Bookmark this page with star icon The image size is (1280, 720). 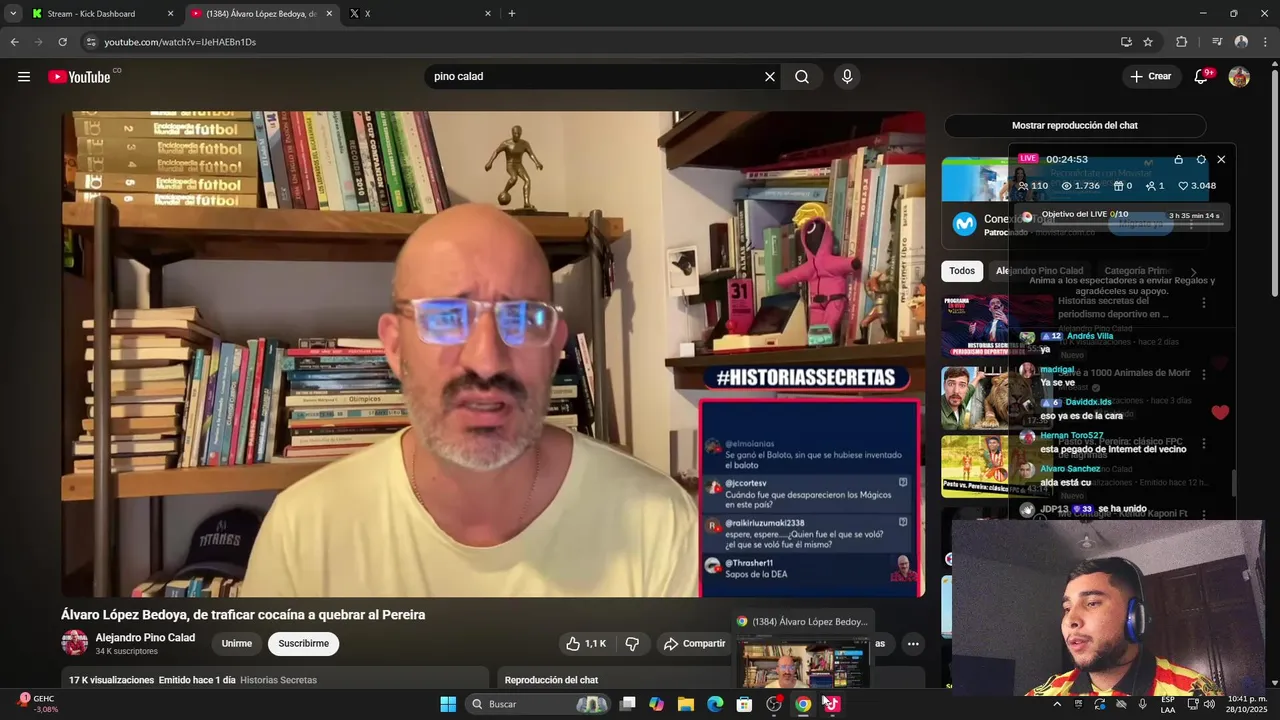[1148, 42]
